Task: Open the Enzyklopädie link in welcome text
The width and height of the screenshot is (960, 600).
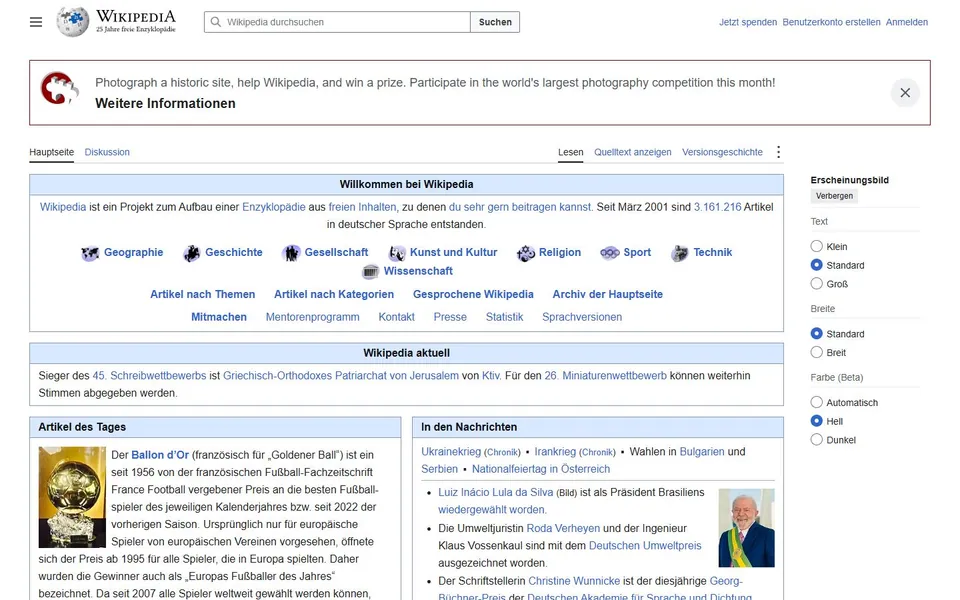Action: pyautogui.click(x=274, y=207)
